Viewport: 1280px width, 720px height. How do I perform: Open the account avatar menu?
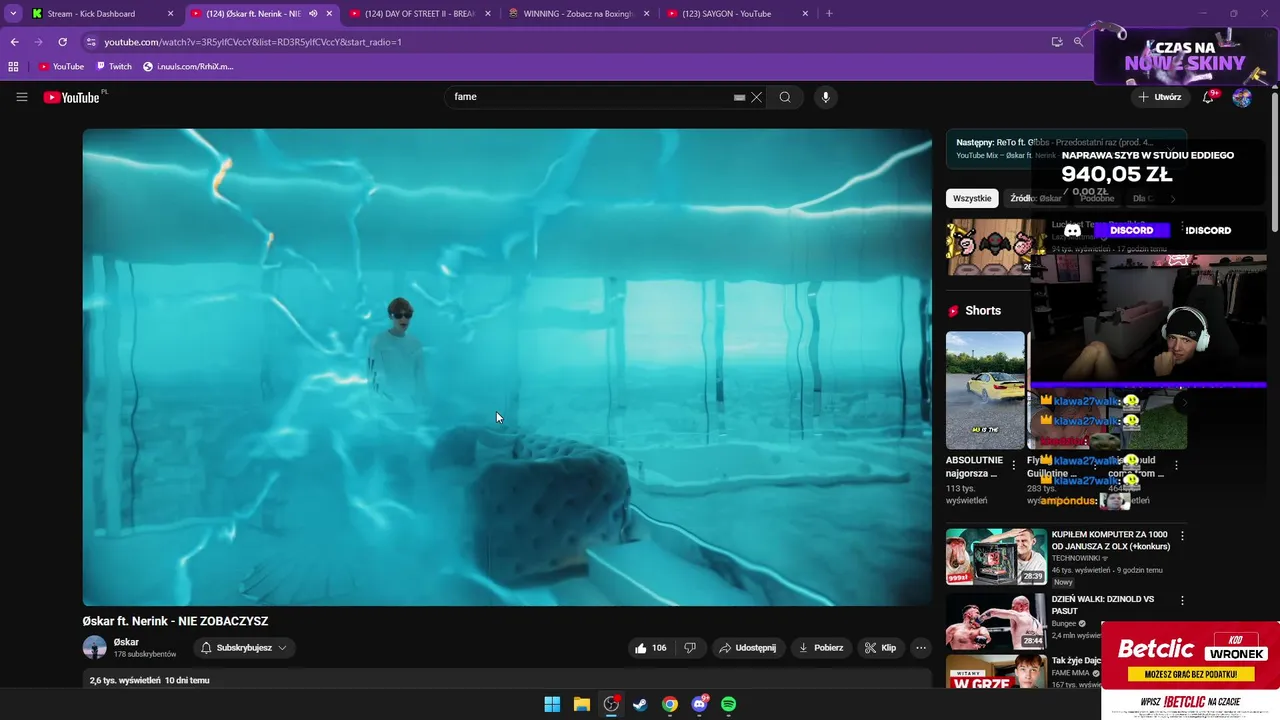pos(1242,97)
